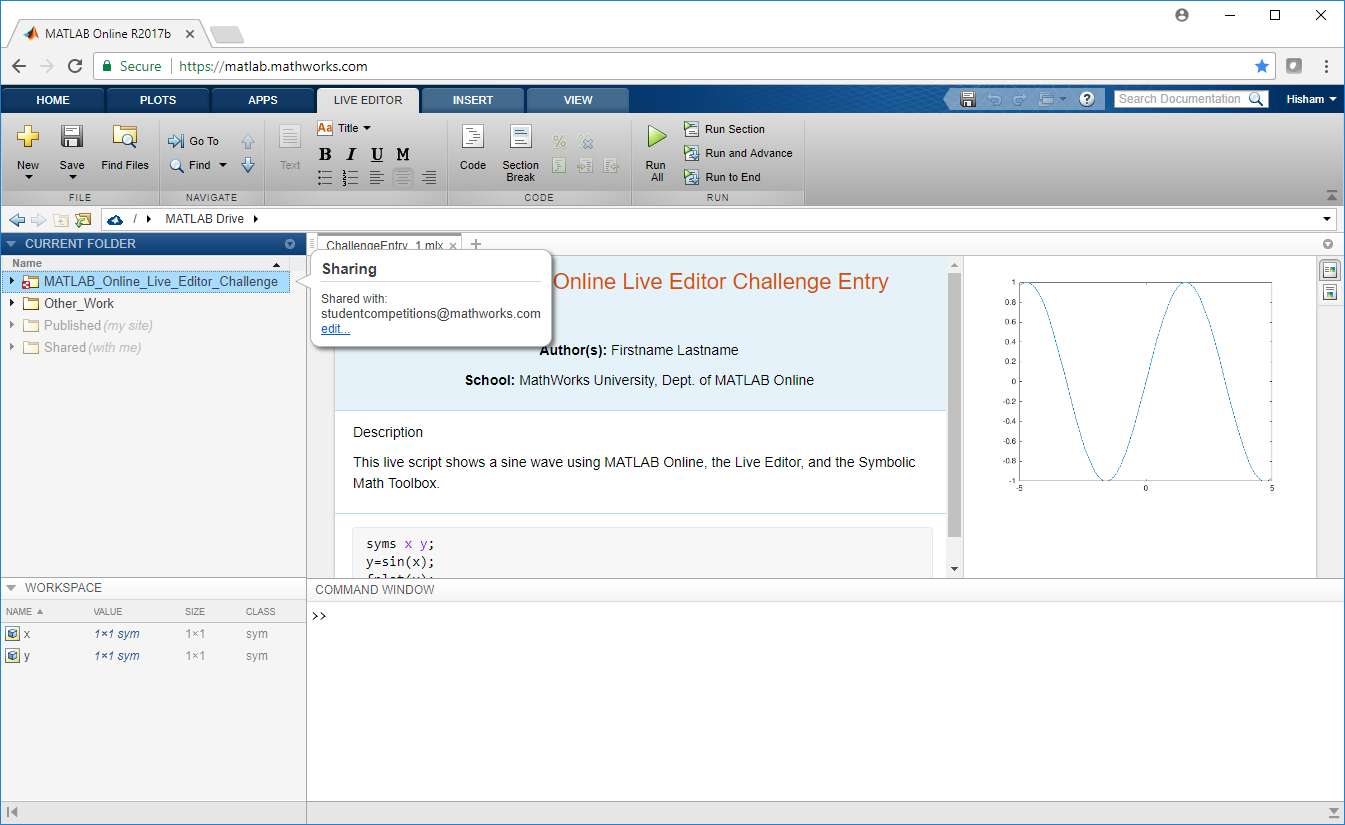Screen dimensions: 1345x825
Task: Show output on right view icon
Action: (x=1330, y=270)
